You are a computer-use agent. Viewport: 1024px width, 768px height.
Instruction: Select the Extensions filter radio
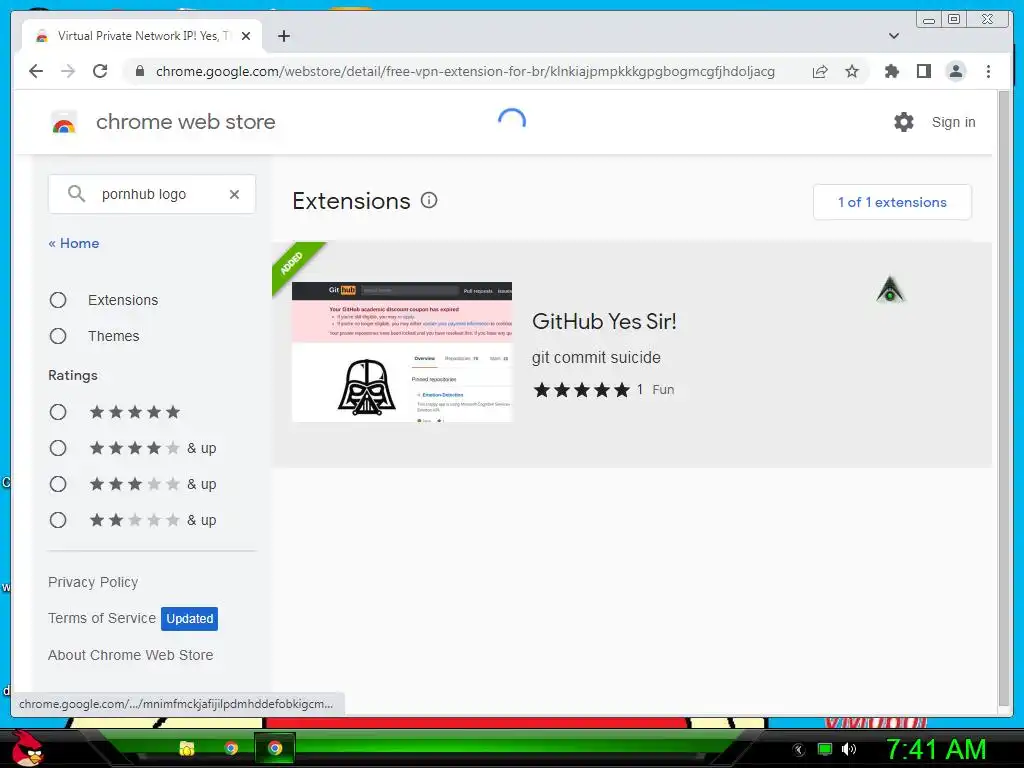click(58, 300)
